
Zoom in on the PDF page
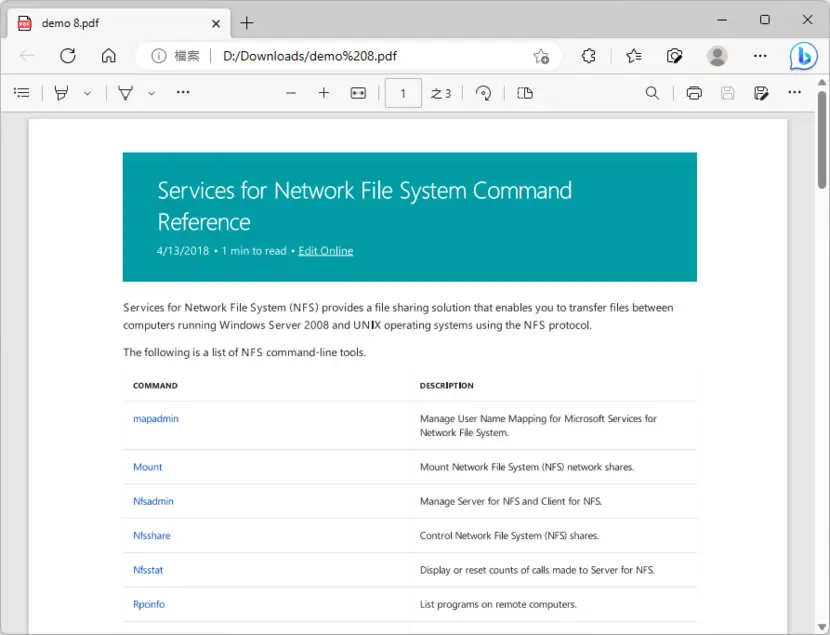[x=324, y=93]
